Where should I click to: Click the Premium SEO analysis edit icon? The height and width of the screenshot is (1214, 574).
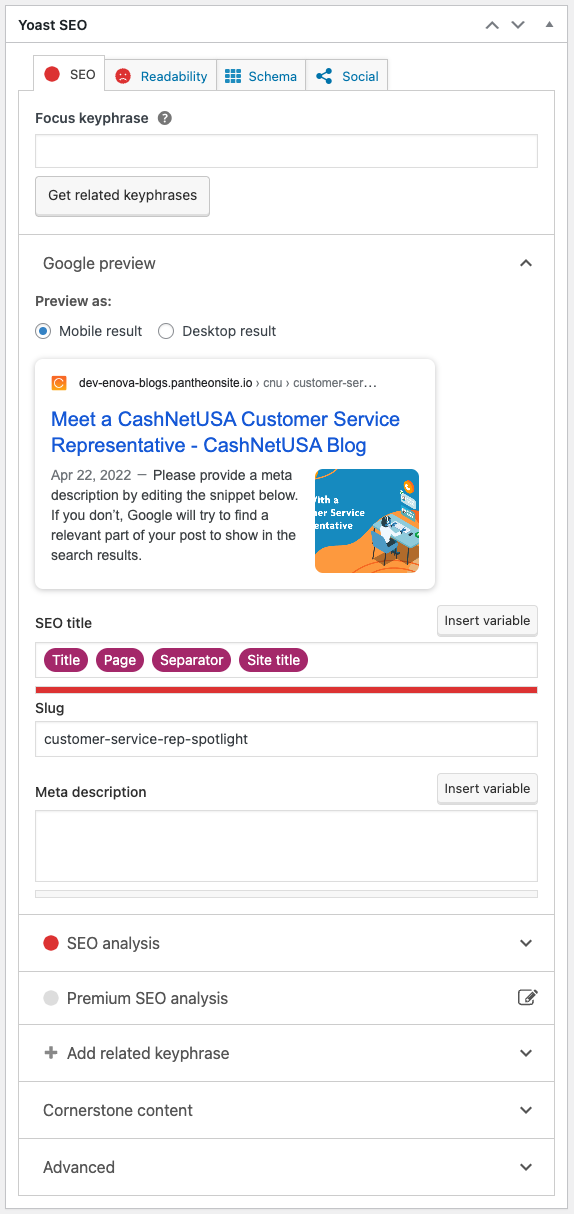tap(528, 997)
